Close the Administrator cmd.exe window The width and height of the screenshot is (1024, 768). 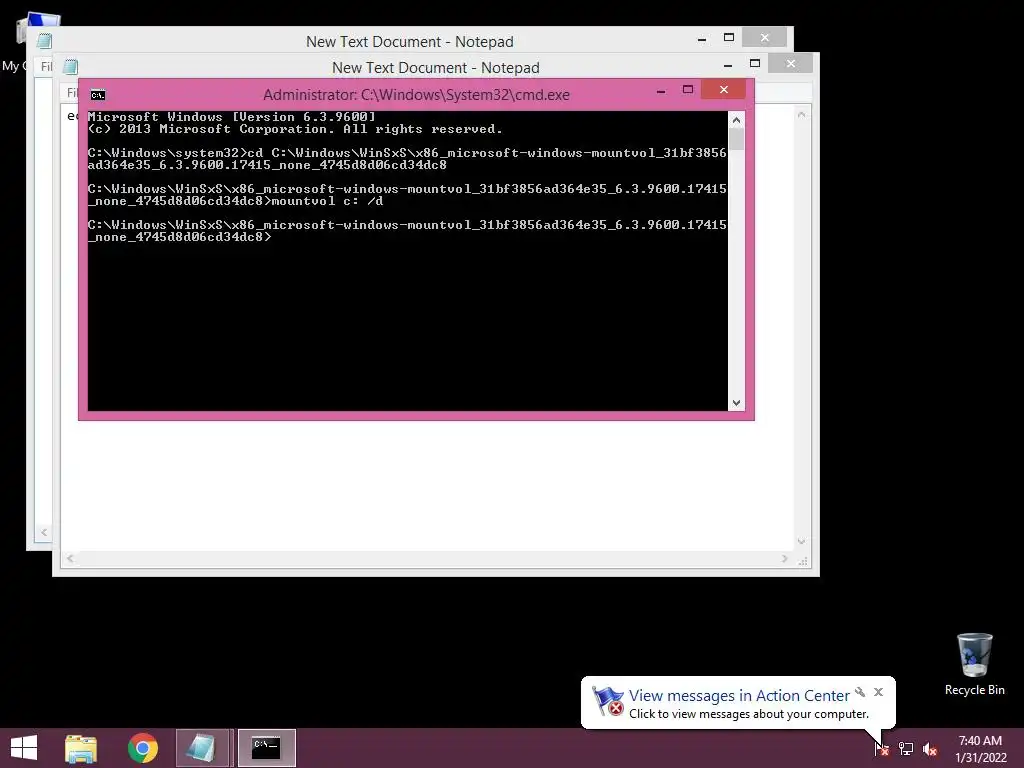tap(724, 89)
